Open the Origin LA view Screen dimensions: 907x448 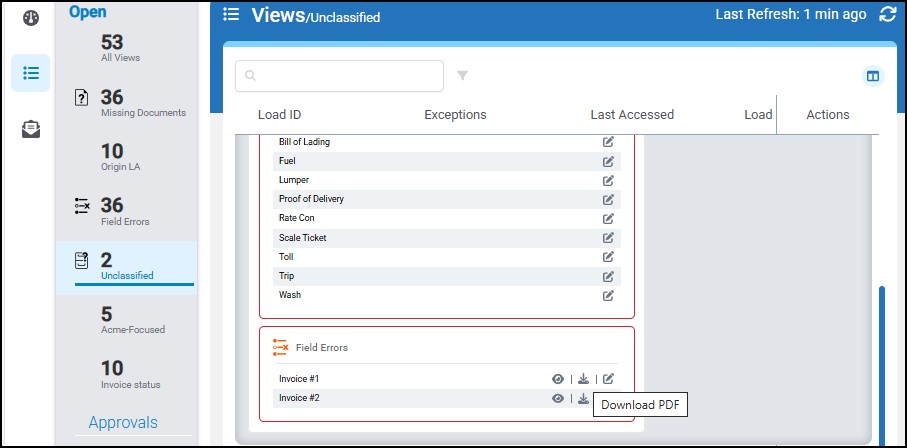click(x=120, y=156)
